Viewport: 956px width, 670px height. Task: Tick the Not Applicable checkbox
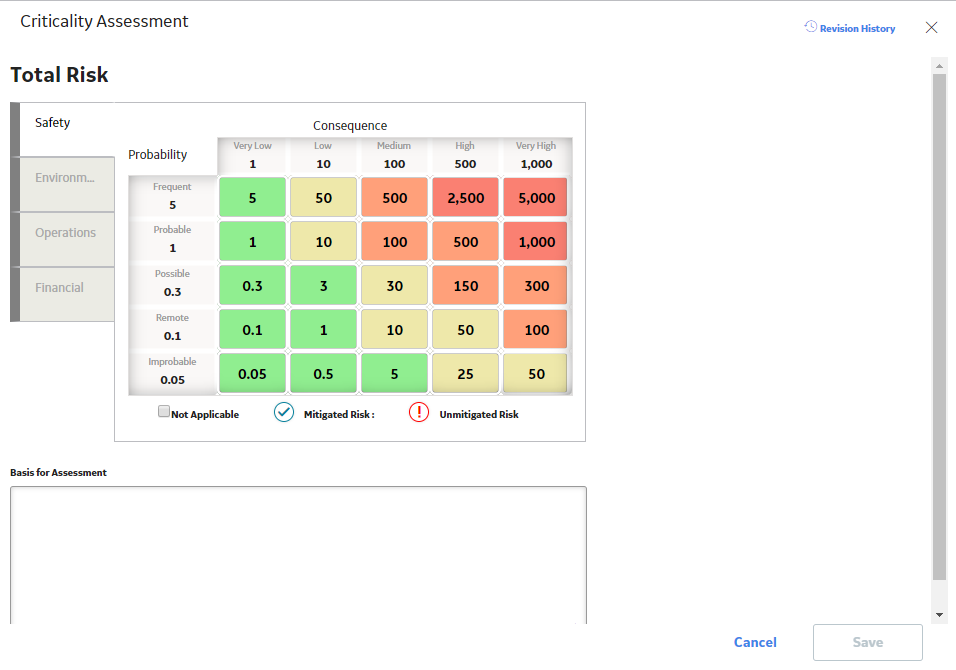point(163,412)
